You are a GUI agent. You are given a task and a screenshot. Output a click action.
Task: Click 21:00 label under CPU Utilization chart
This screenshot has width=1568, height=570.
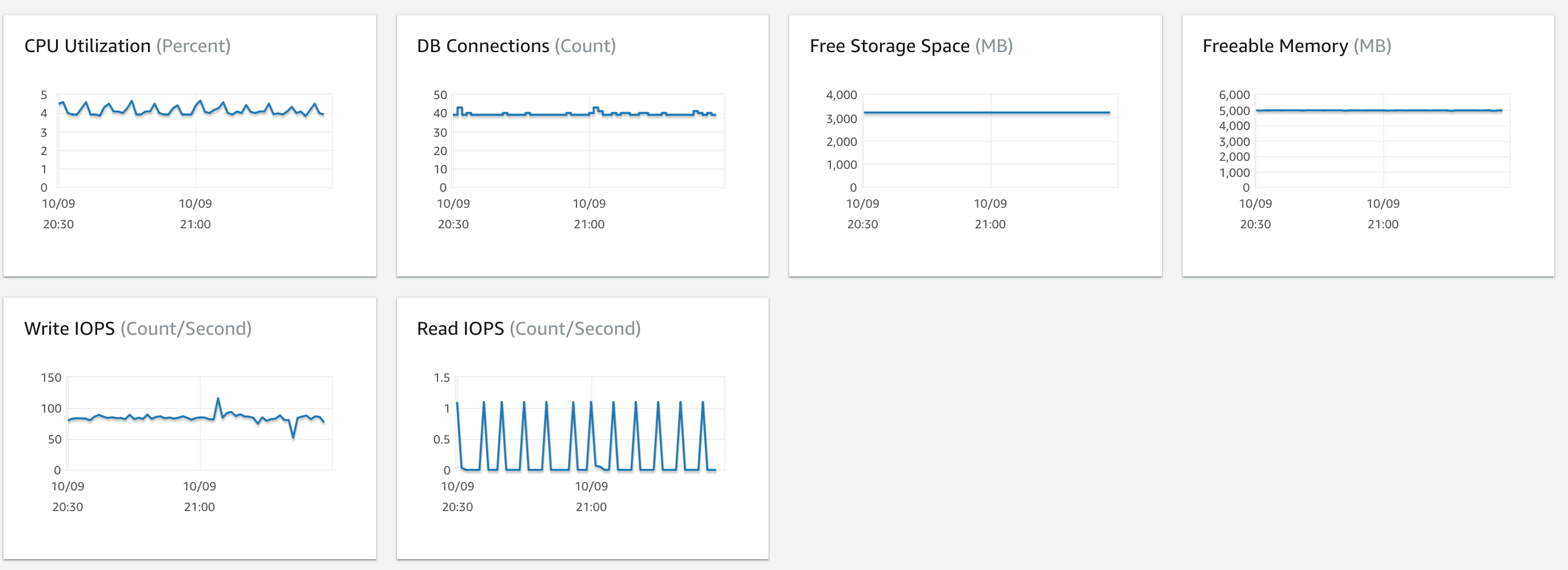[195, 224]
